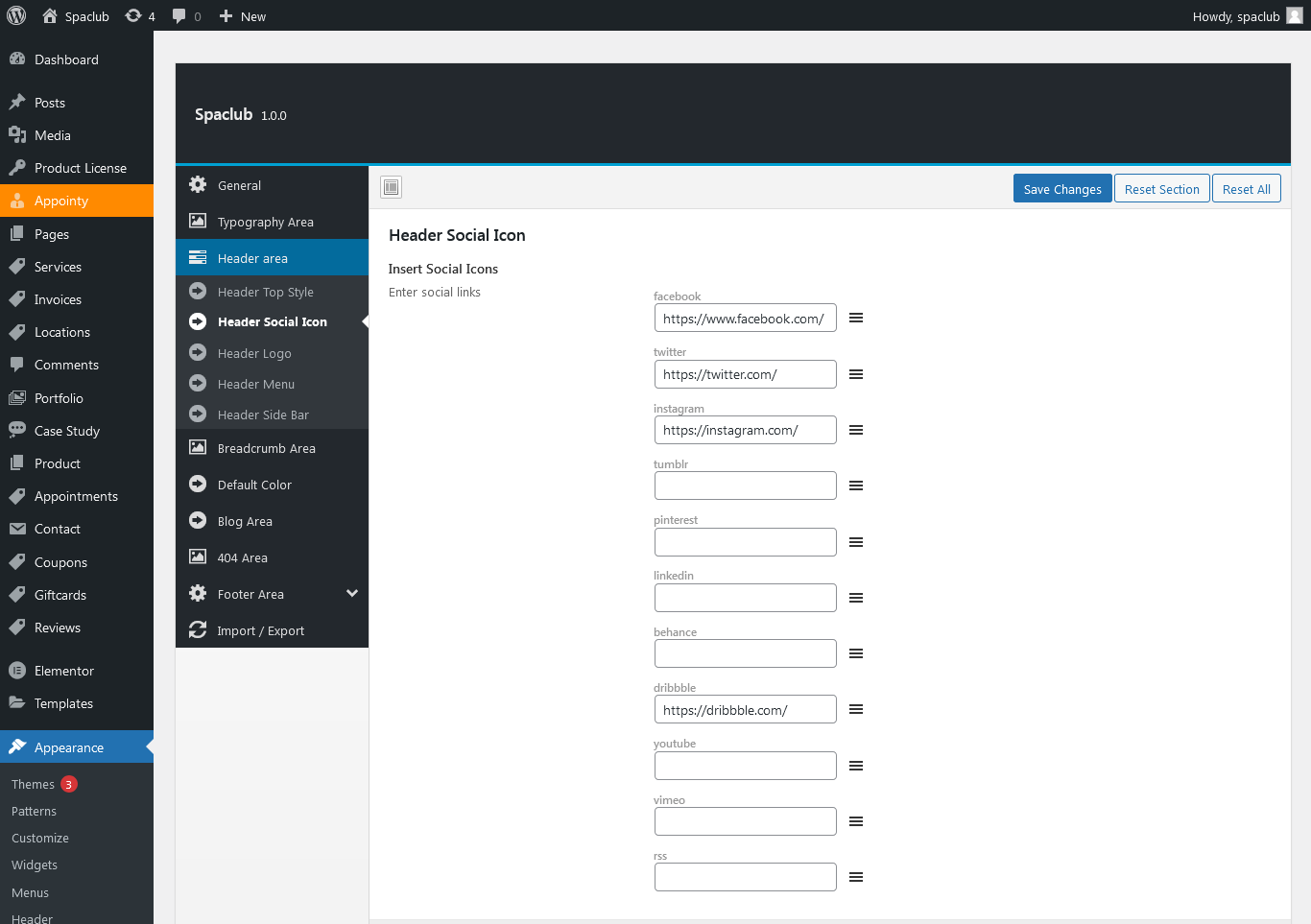Click the General gear icon

pyautogui.click(x=198, y=184)
